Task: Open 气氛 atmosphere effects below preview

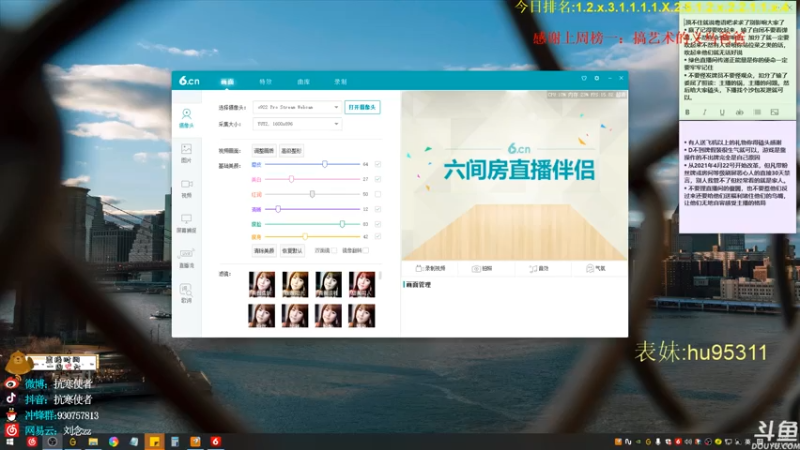Action: pos(595,268)
